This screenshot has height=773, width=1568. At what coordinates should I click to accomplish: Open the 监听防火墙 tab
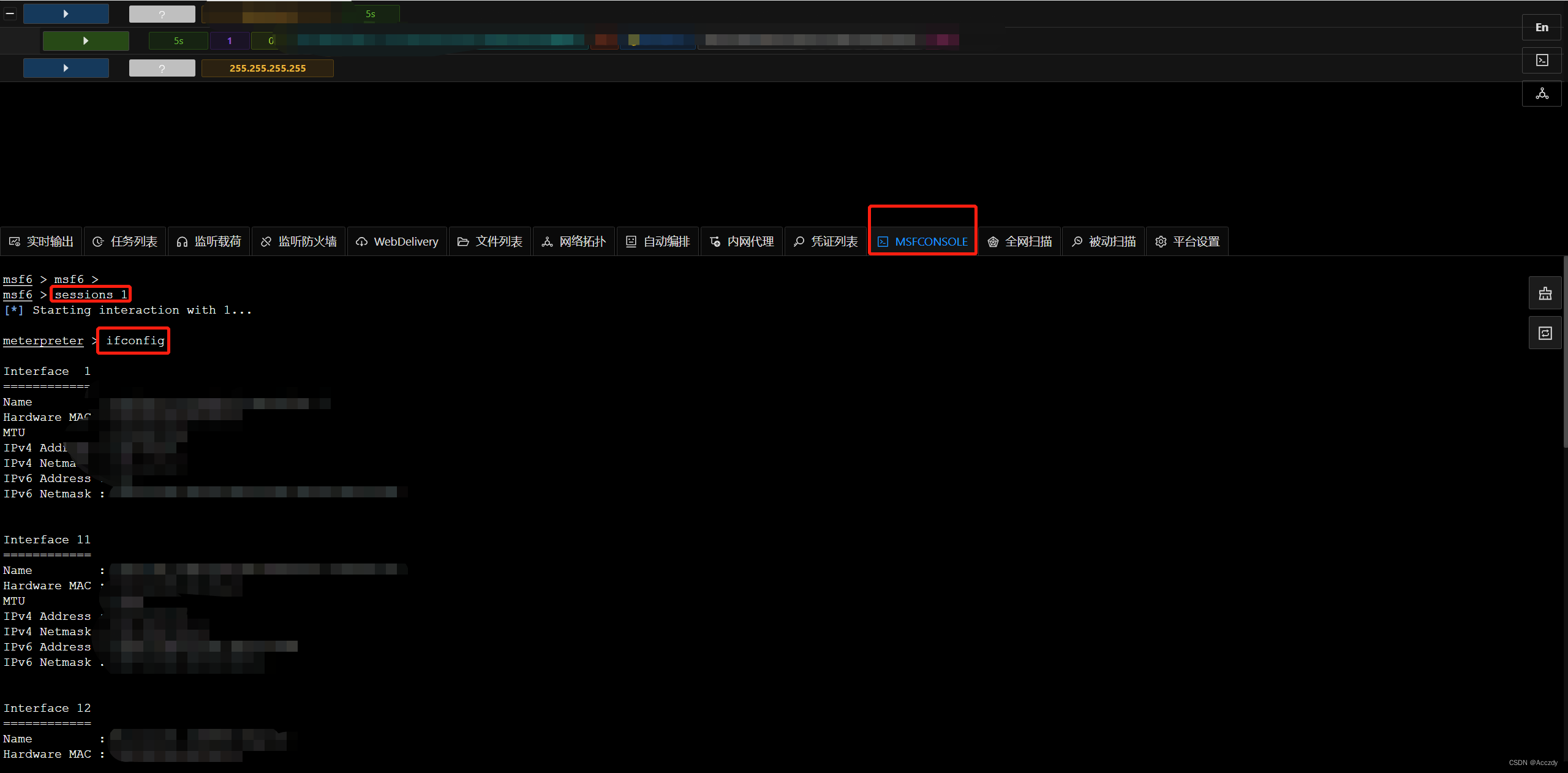coord(299,241)
